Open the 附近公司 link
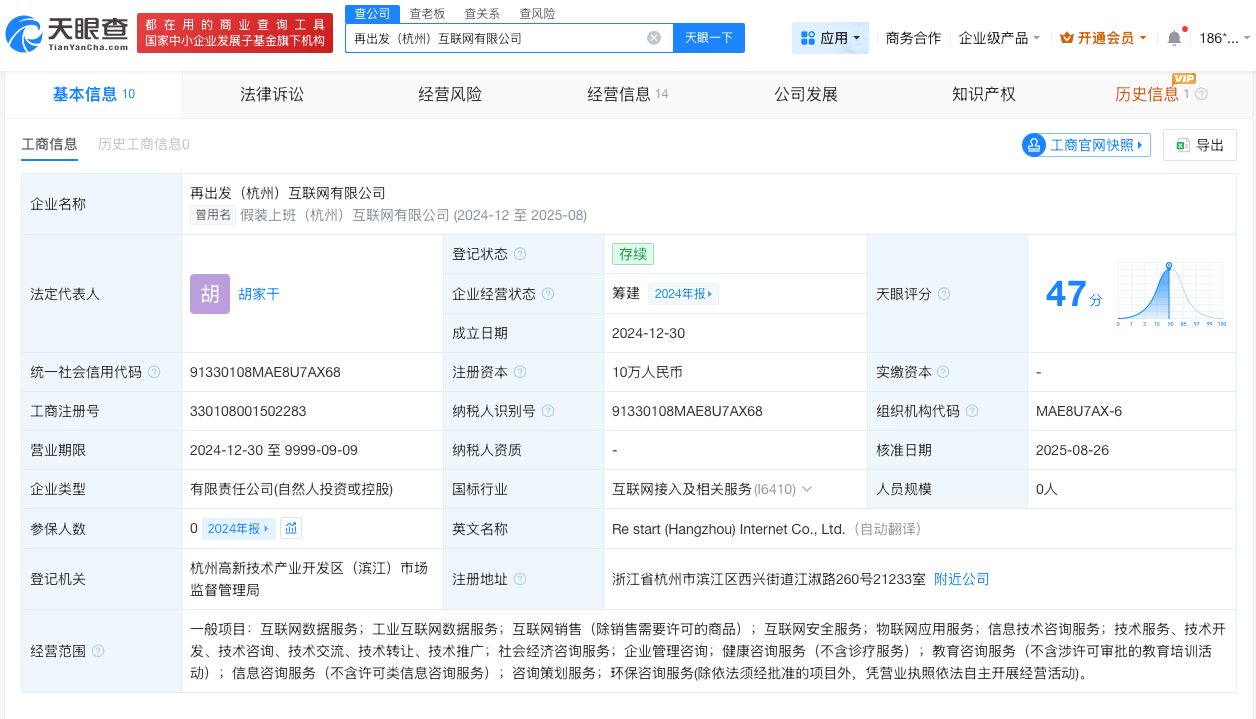 (x=961, y=579)
